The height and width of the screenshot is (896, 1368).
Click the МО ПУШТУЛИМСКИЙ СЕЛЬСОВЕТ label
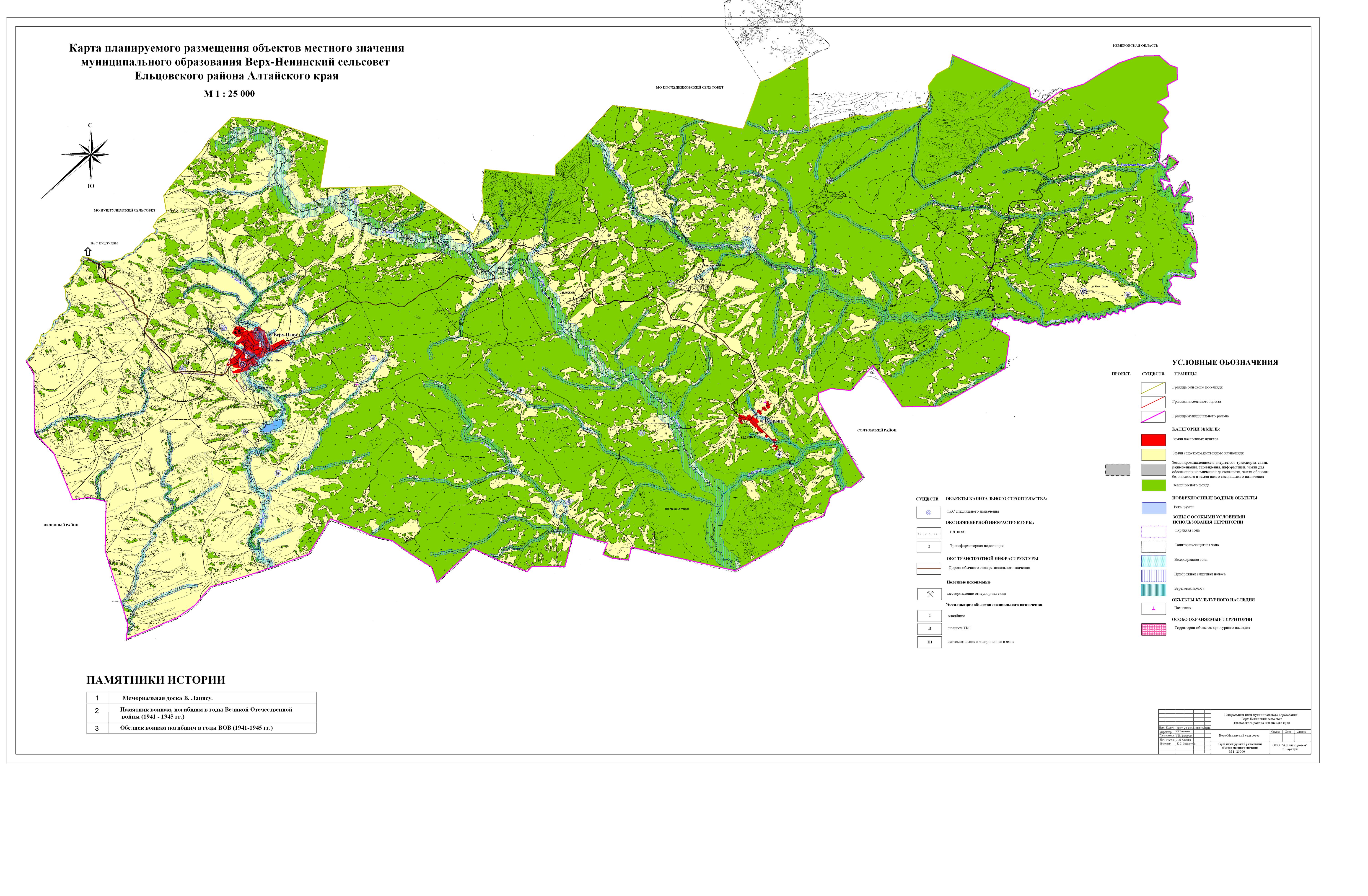click(124, 210)
